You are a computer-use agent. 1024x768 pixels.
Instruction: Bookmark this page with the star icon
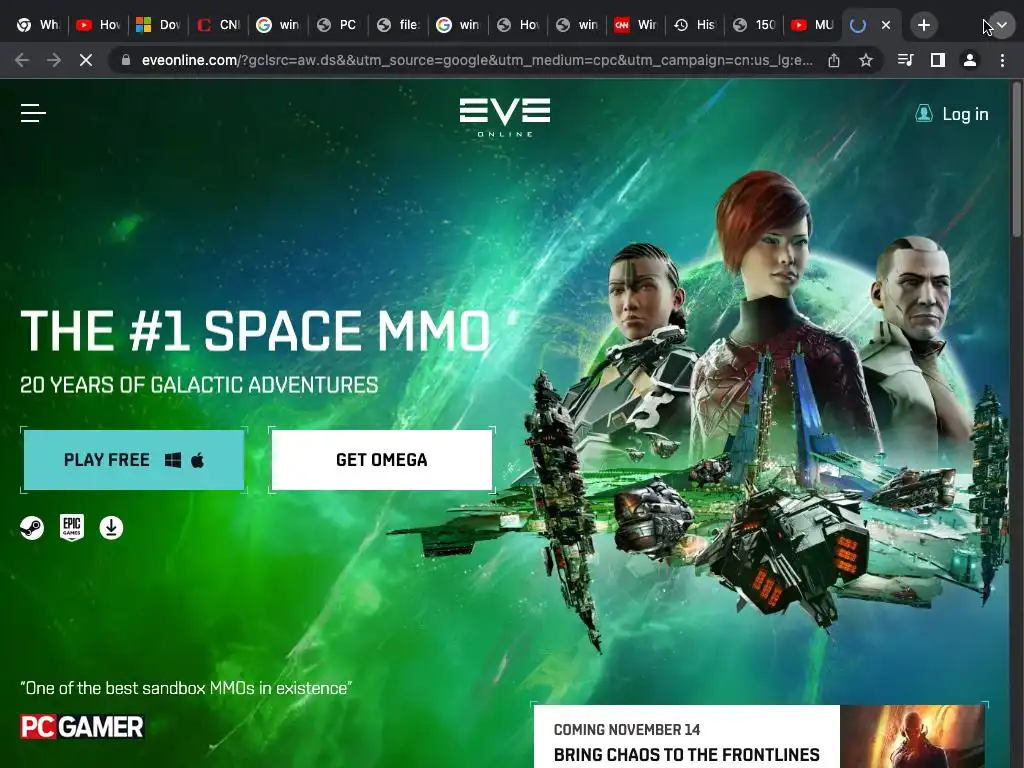(866, 60)
